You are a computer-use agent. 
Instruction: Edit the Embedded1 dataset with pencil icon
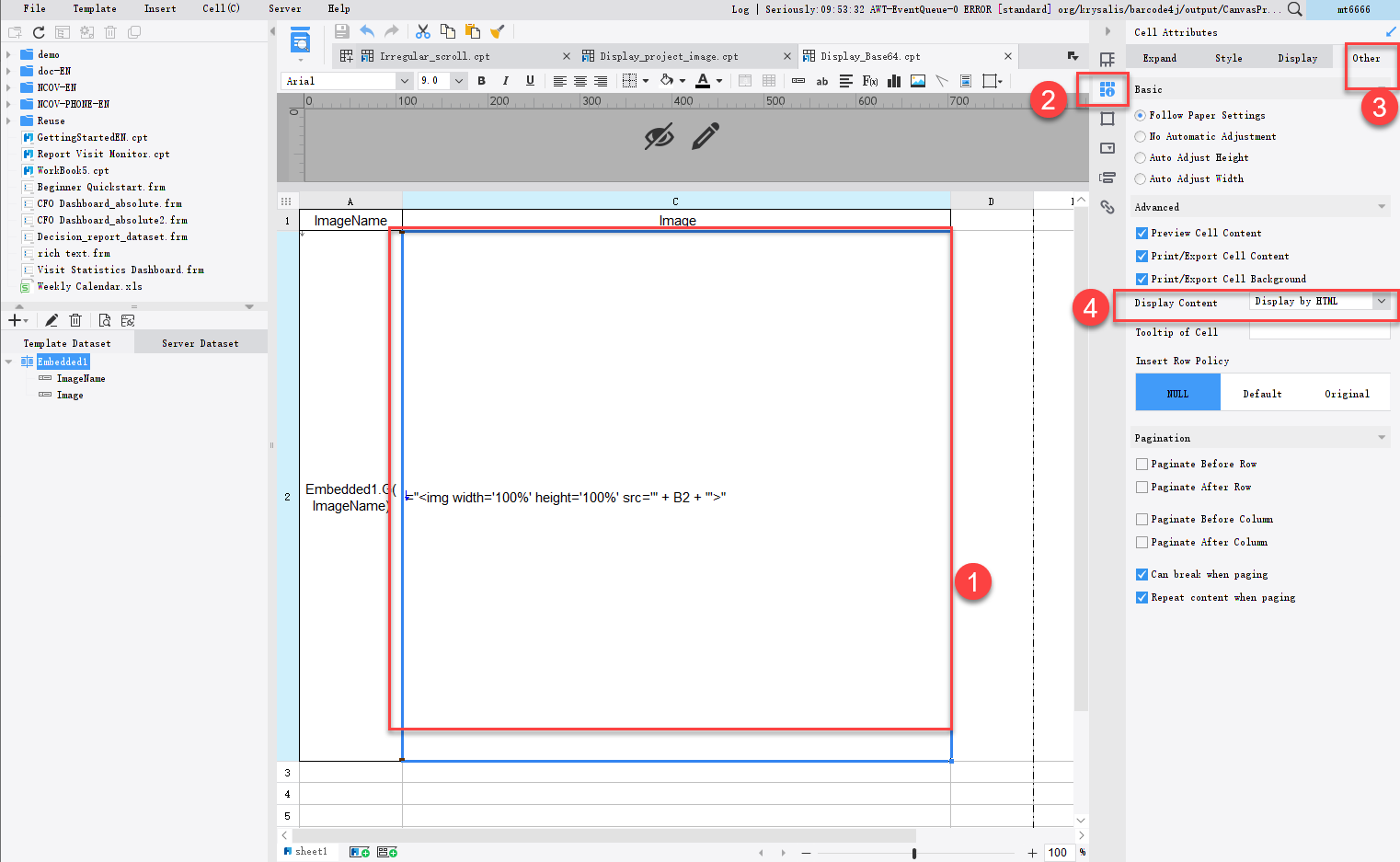[x=52, y=320]
